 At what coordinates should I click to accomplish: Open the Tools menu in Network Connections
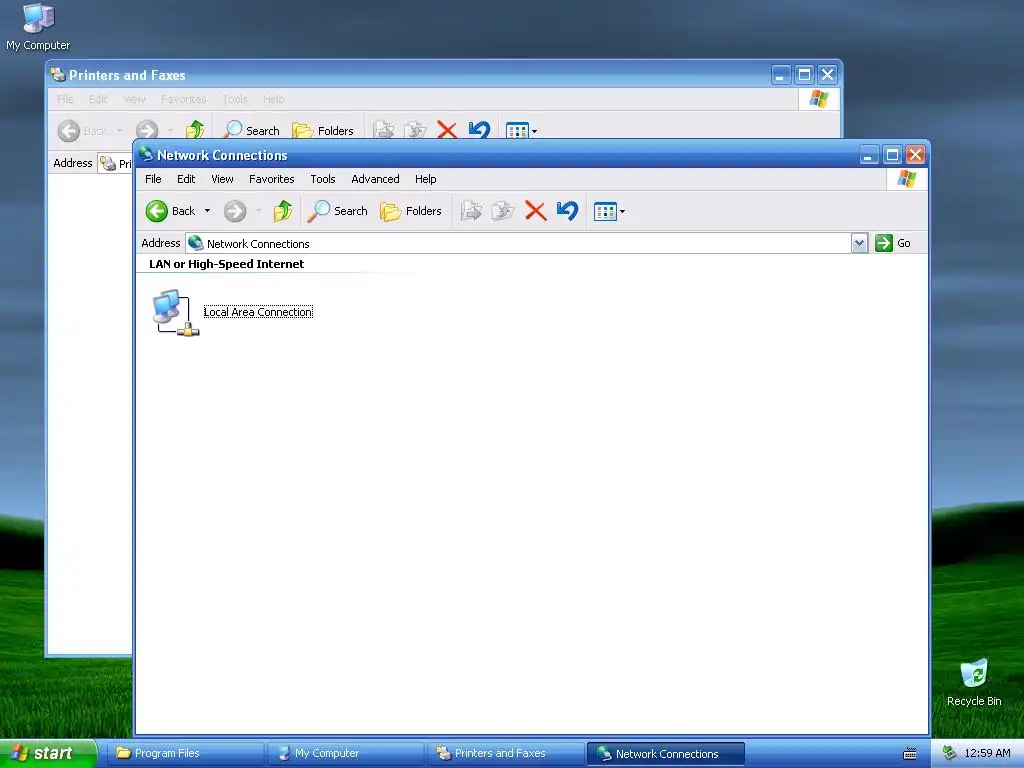(x=323, y=179)
